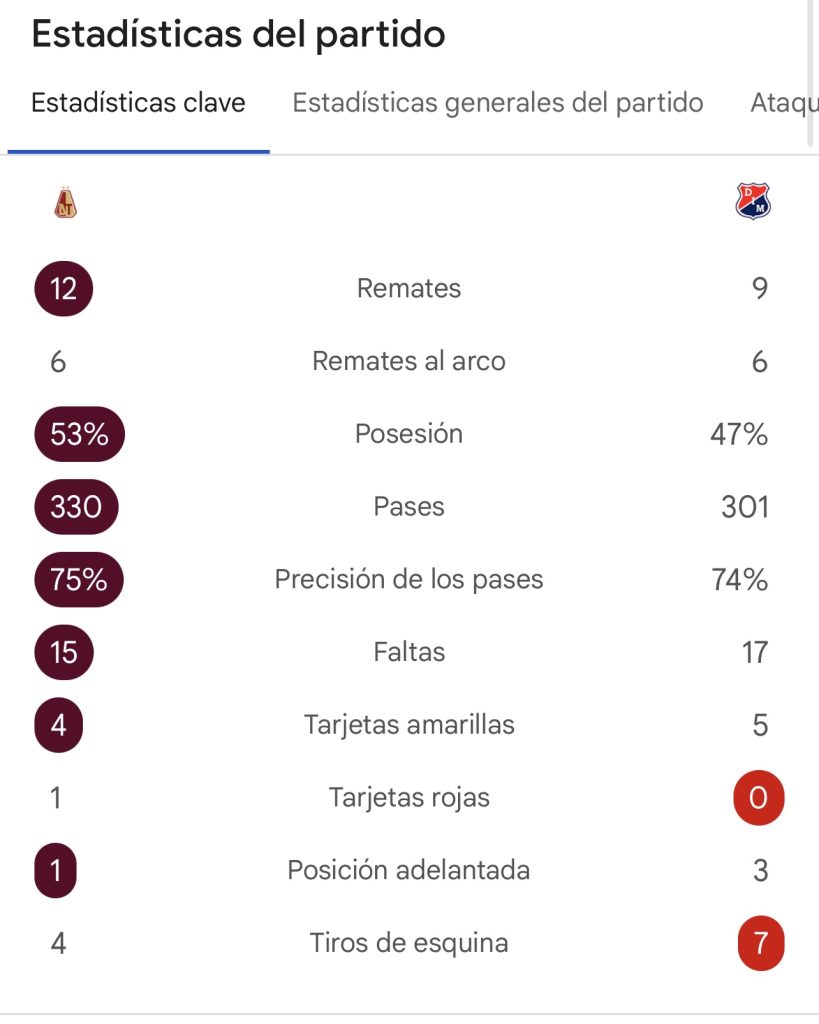Click the Independiente Medellín team crest
The height and width of the screenshot is (1024, 819).
[753, 200]
